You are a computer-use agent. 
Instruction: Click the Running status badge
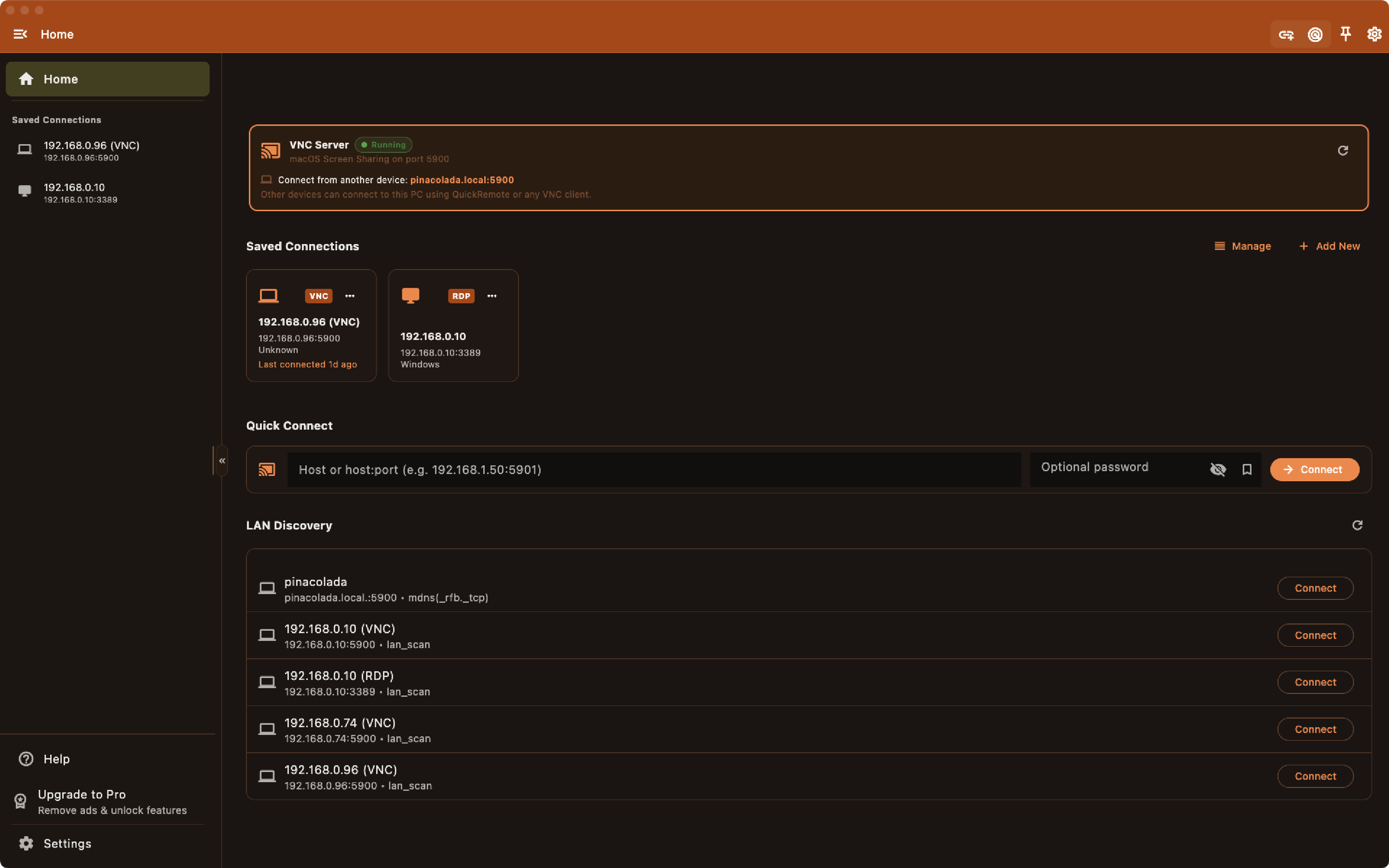tap(383, 145)
